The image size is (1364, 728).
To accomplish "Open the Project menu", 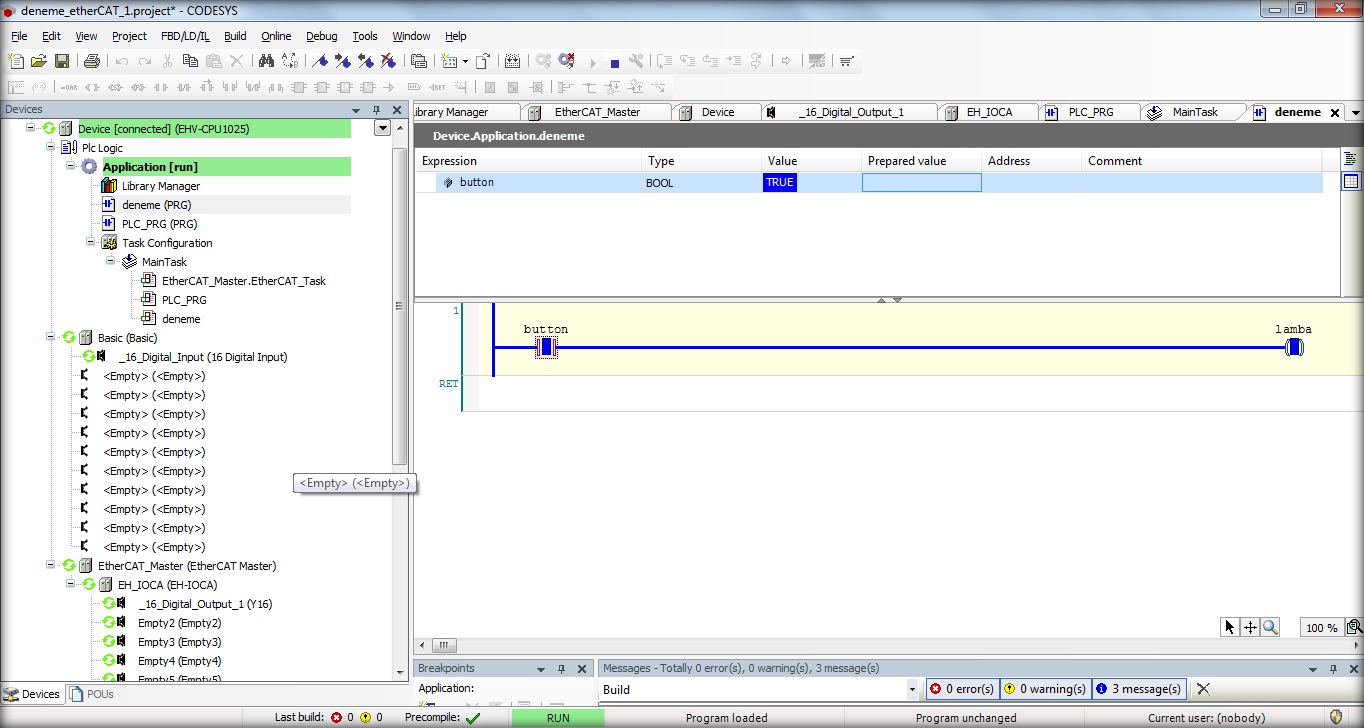I will pos(129,36).
